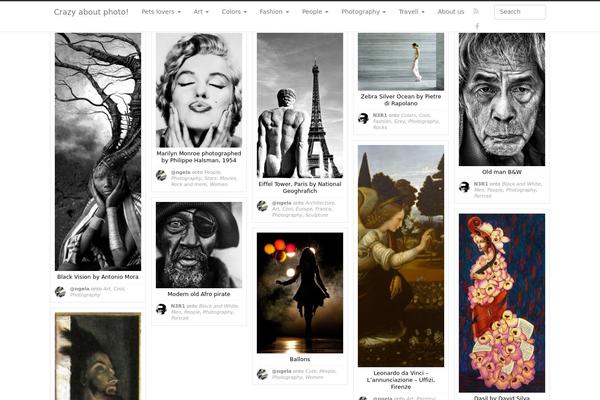Open the Eiffel Tower statue photo thumbnail
Image resolution: width=600 pixels, height=400 pixels.
coord(300,105)
